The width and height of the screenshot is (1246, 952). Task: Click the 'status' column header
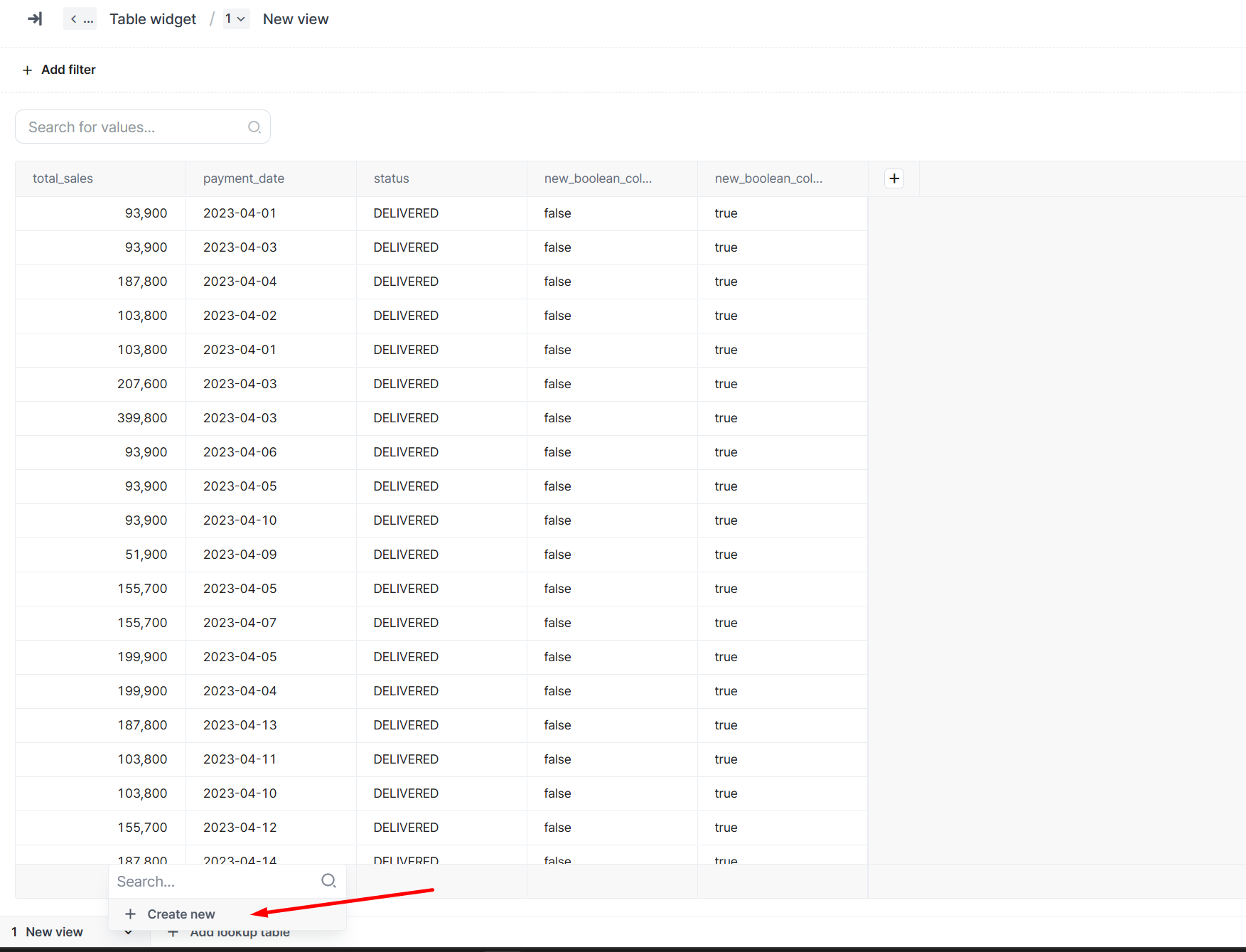coord(392,178)
